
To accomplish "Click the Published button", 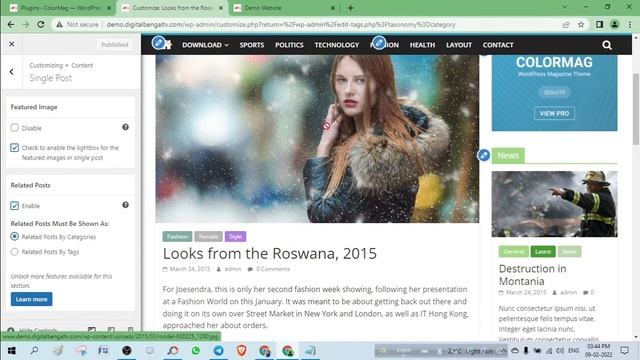I will coord(115,44).
